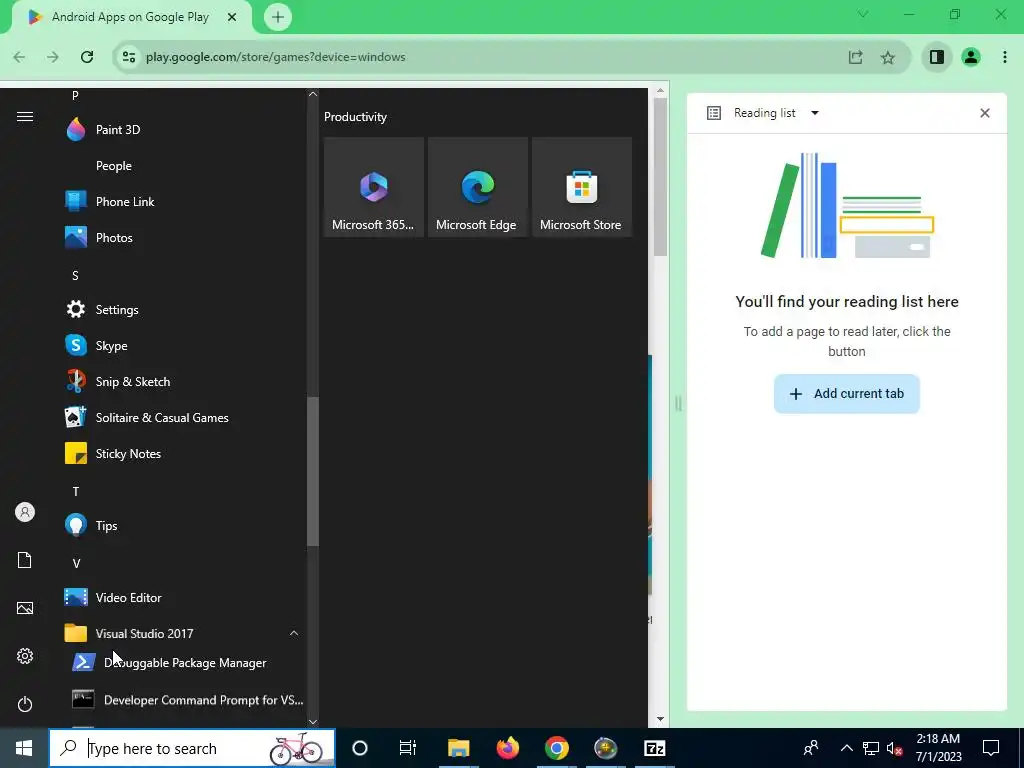Click the Windows Start button
The width and height of the screenshot is (1024, 768).
click(x=24, y=748)
